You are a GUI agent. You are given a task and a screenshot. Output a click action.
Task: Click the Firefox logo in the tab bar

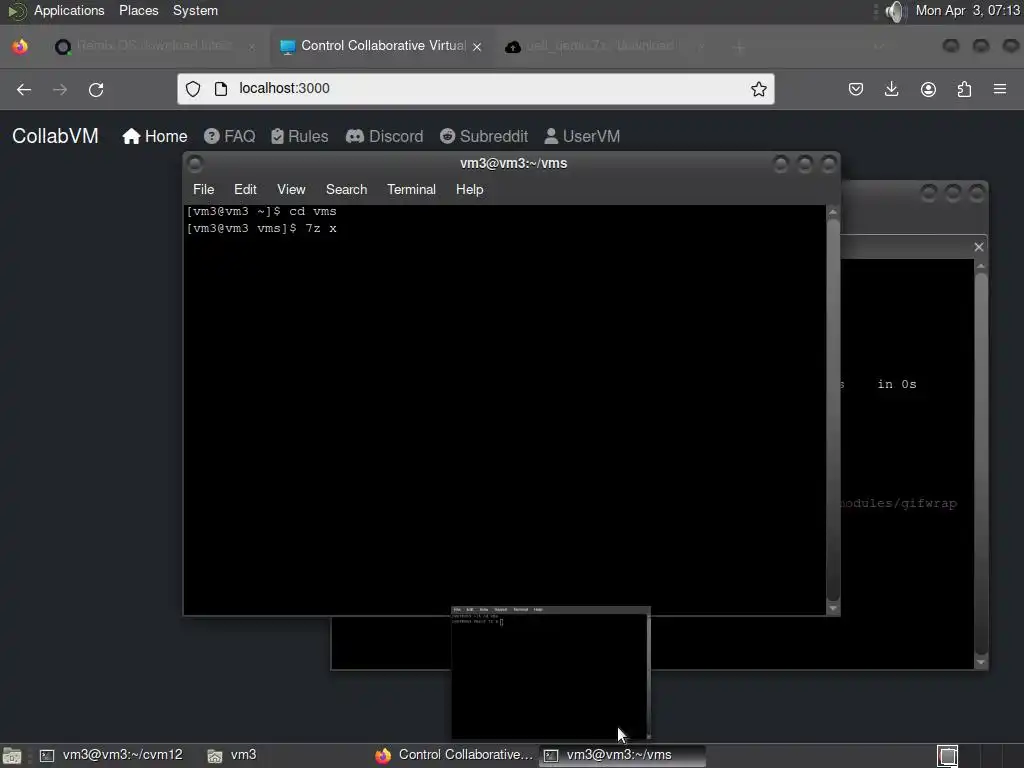click(20, 46)
